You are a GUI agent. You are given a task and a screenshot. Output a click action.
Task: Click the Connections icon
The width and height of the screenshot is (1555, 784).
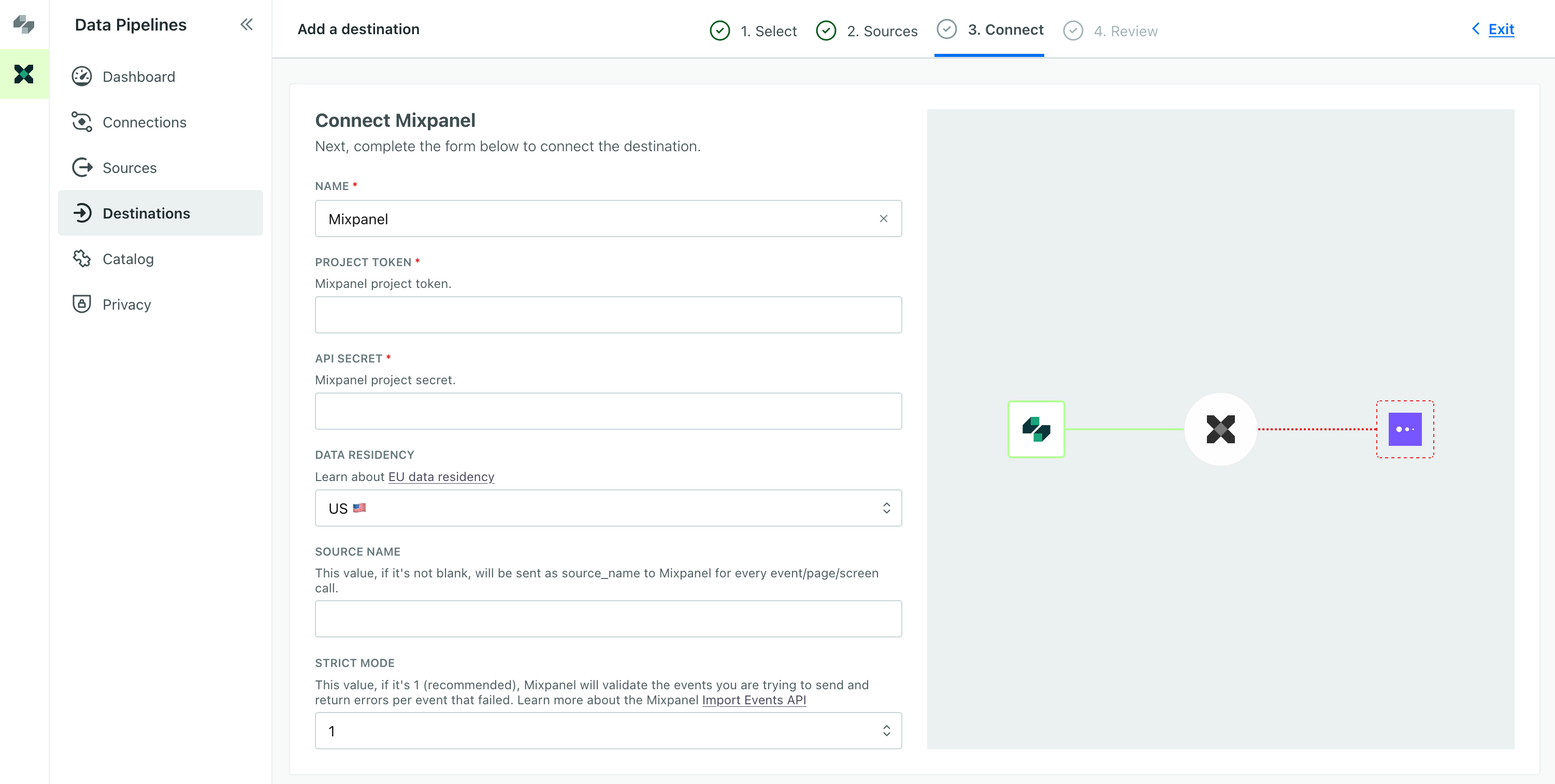(x=81, y=122)
